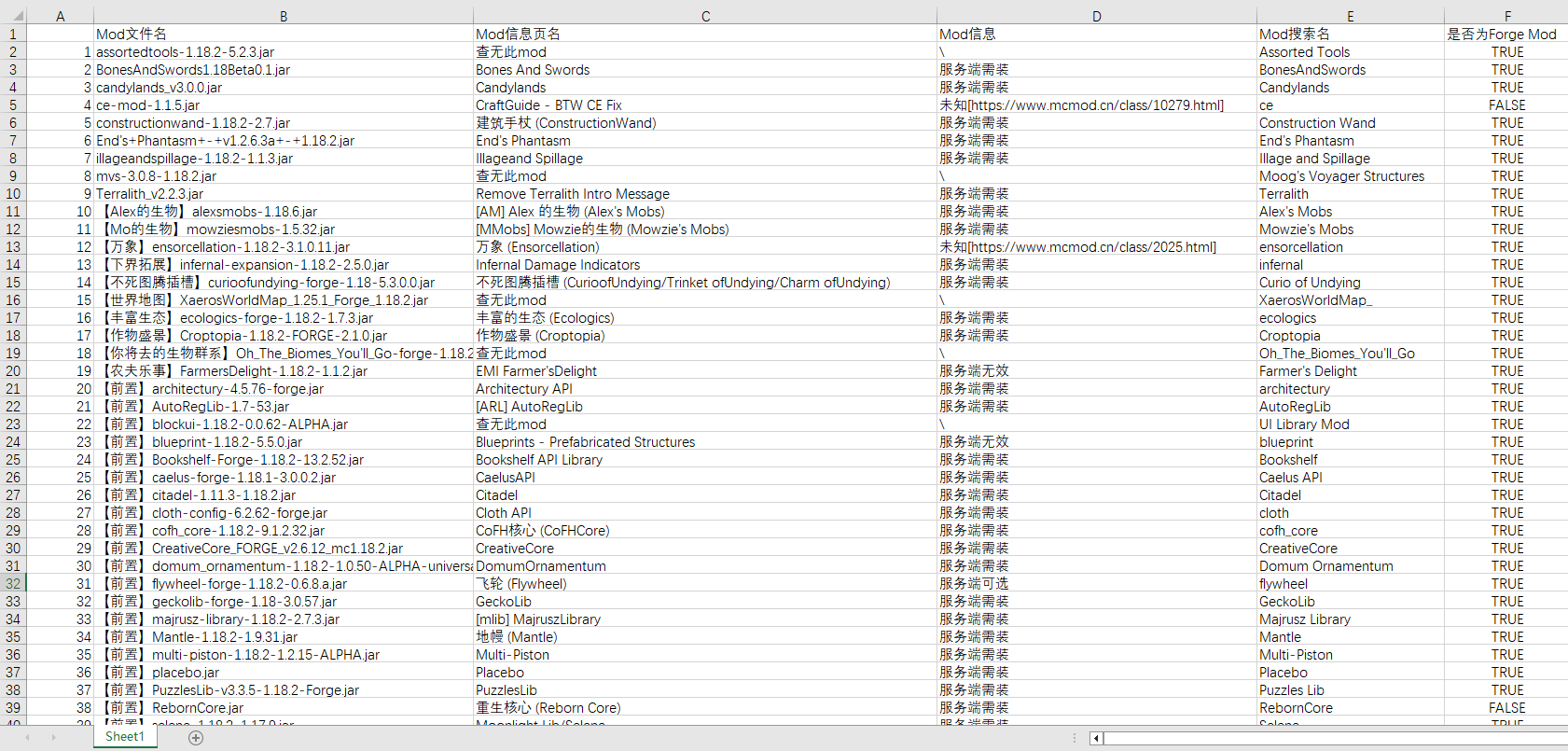
Task: Select column F header
Action: point(1506,16)
